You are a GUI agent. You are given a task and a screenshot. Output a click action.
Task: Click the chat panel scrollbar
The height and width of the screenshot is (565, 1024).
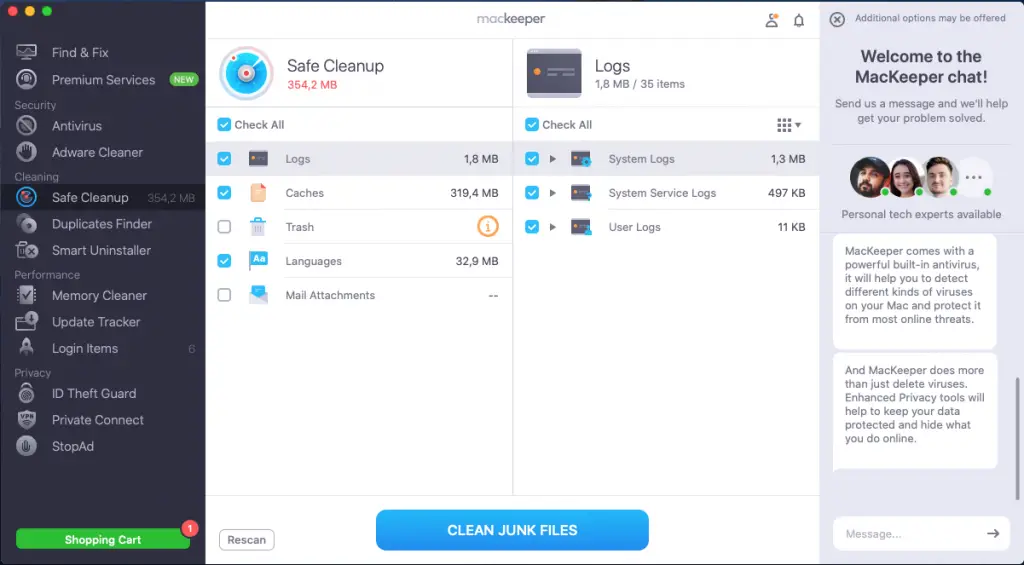pyautogui.click(x=1017, y=439)
